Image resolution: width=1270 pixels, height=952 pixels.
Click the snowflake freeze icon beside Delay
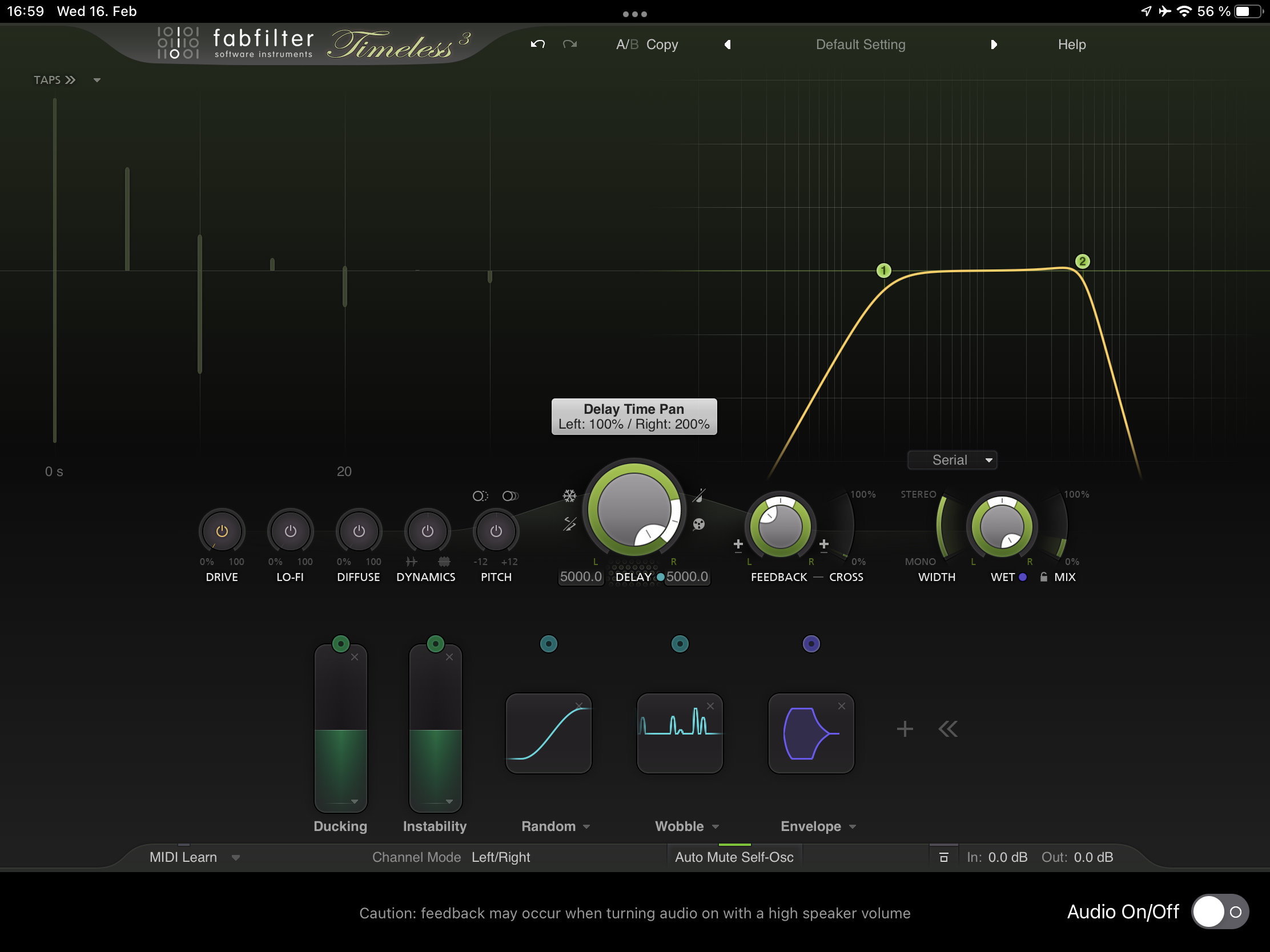569,496
